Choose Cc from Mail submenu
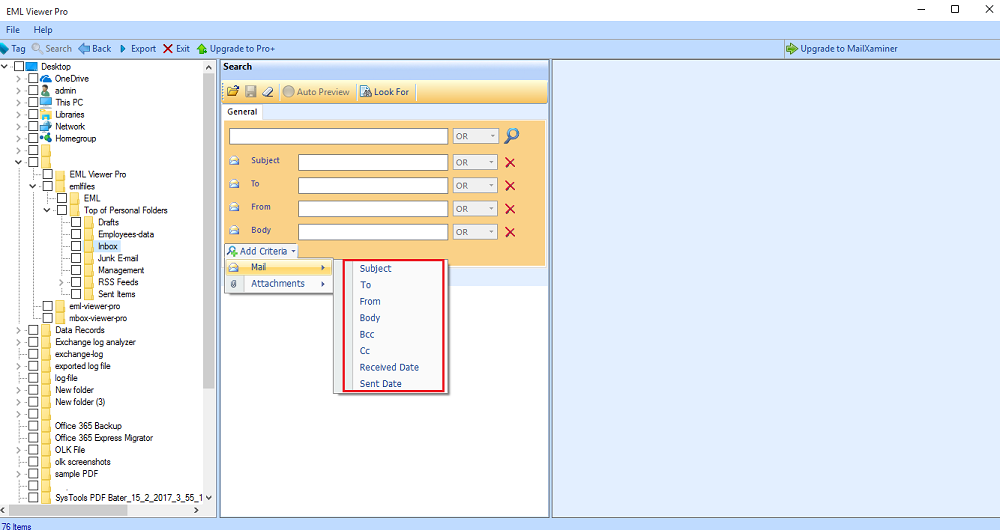1000x530 pixels. (365, 351)
